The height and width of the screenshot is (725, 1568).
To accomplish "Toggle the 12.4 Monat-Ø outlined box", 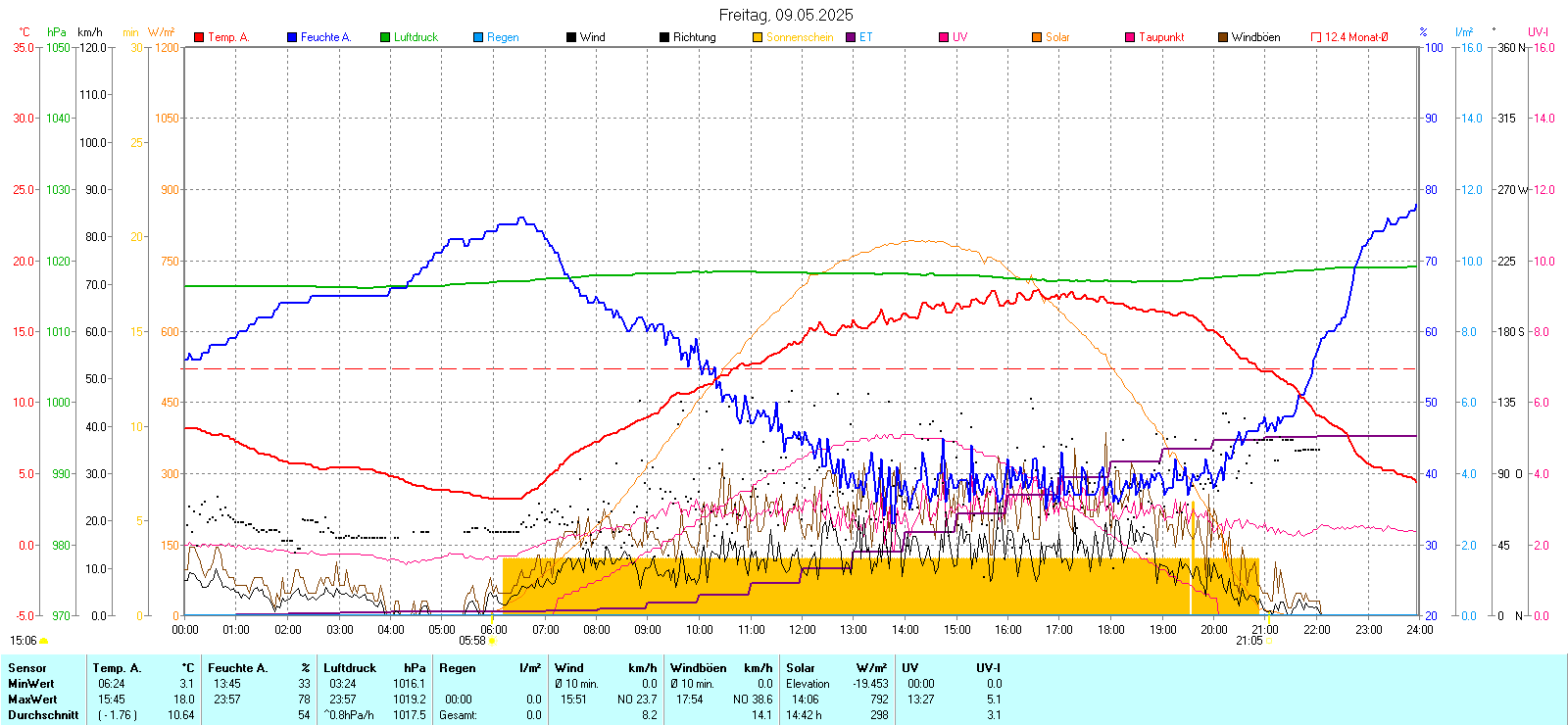I will (x=1316, y=37).
